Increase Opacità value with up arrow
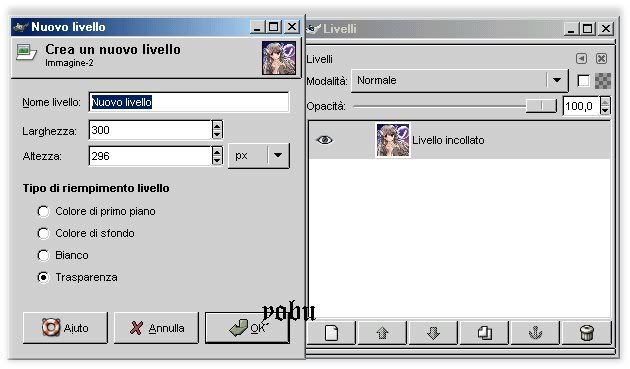 pyautogui.click(x=605, y=102)
